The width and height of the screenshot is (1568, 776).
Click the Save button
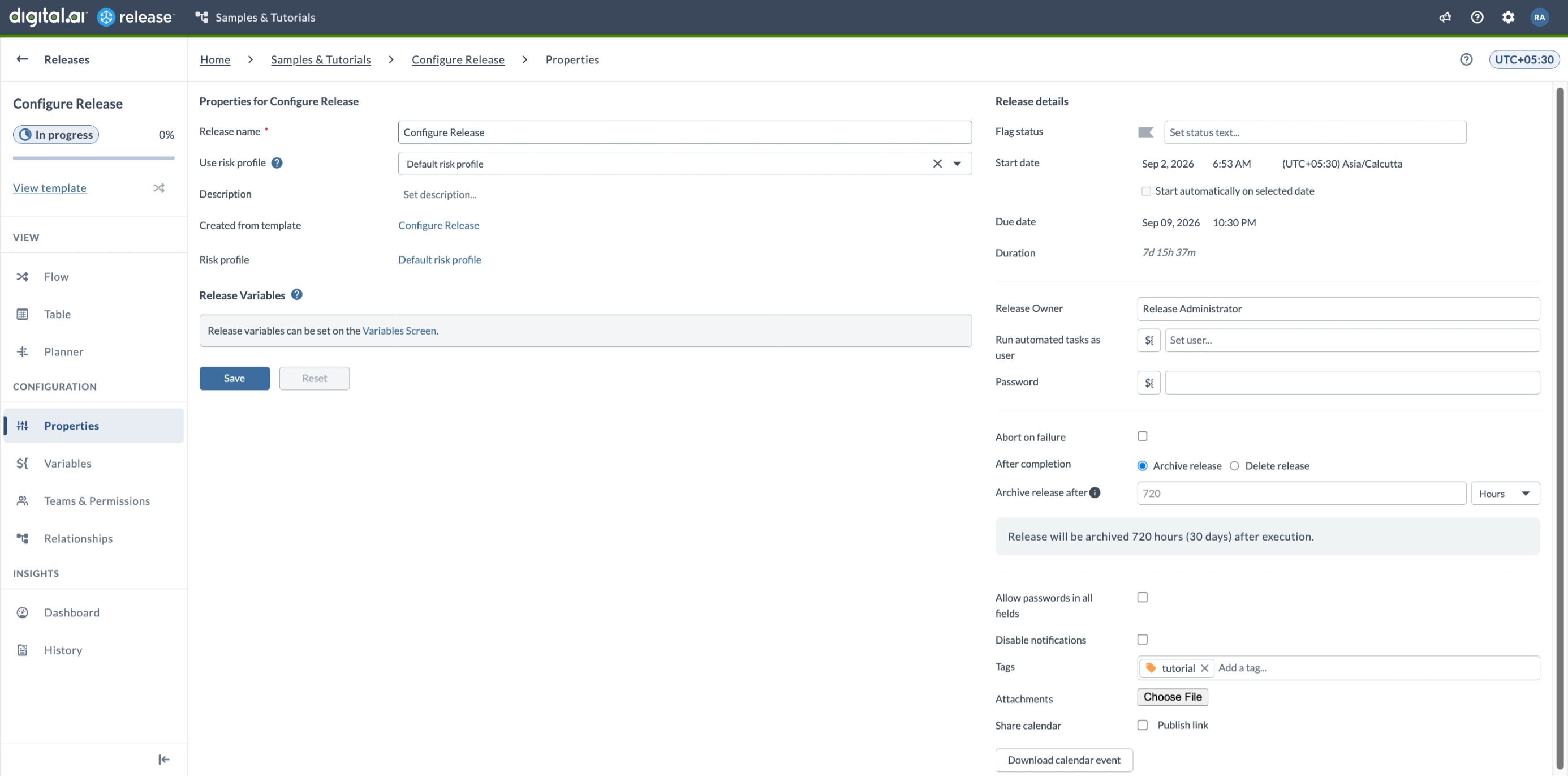[234, 378]
